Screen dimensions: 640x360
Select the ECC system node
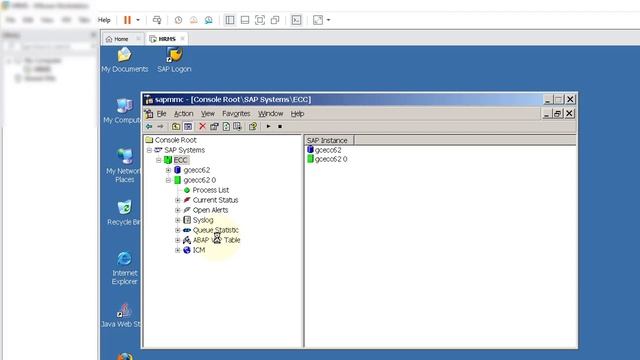(180, 160)
